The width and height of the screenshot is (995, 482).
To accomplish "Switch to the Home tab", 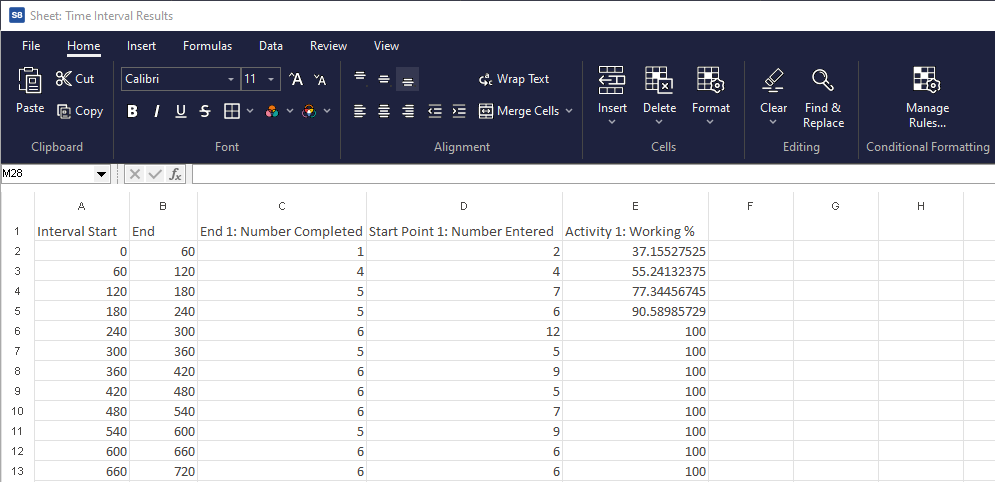I will click(84, 46).
